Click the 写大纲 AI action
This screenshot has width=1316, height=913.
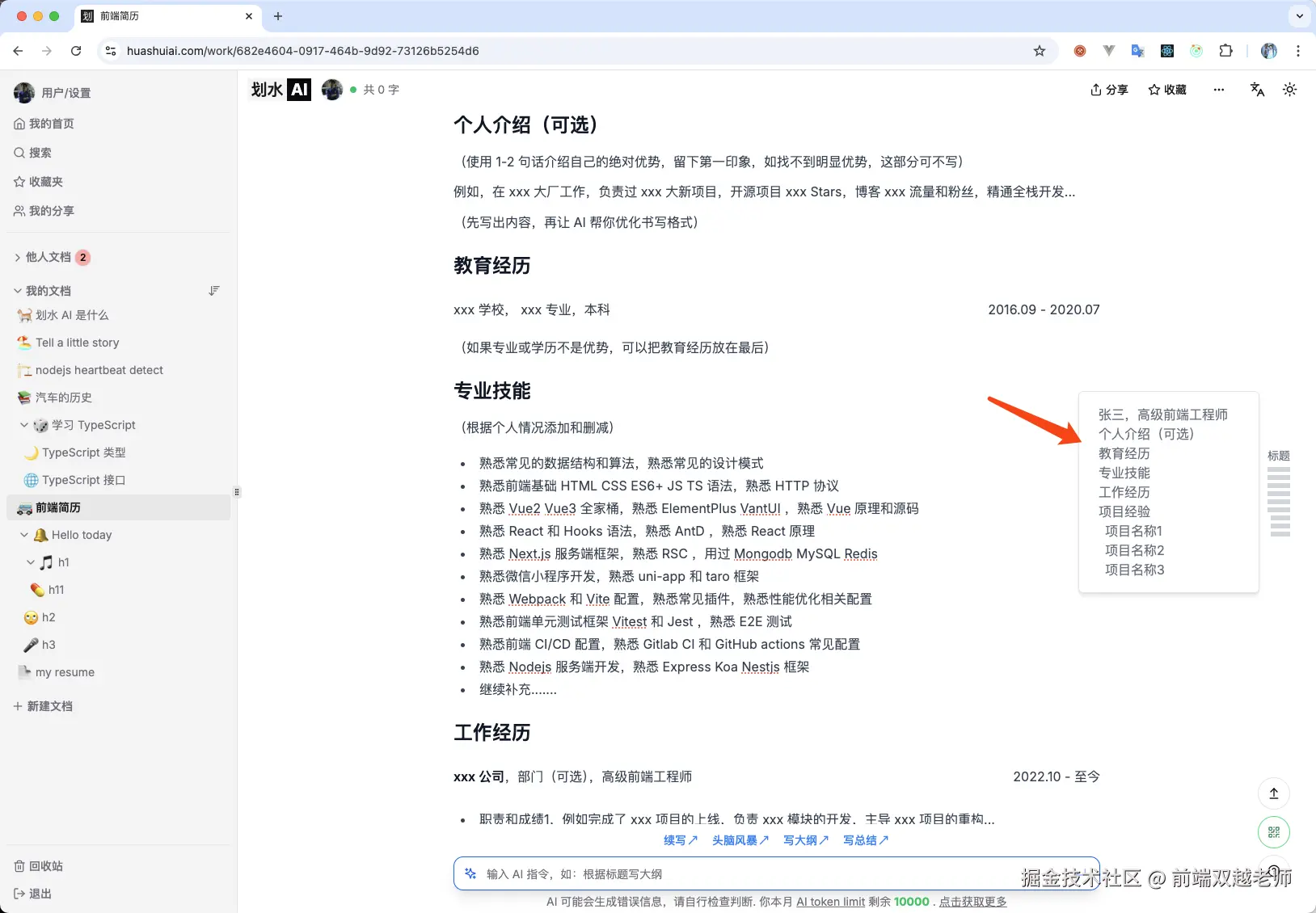click(x=805, y=840)
